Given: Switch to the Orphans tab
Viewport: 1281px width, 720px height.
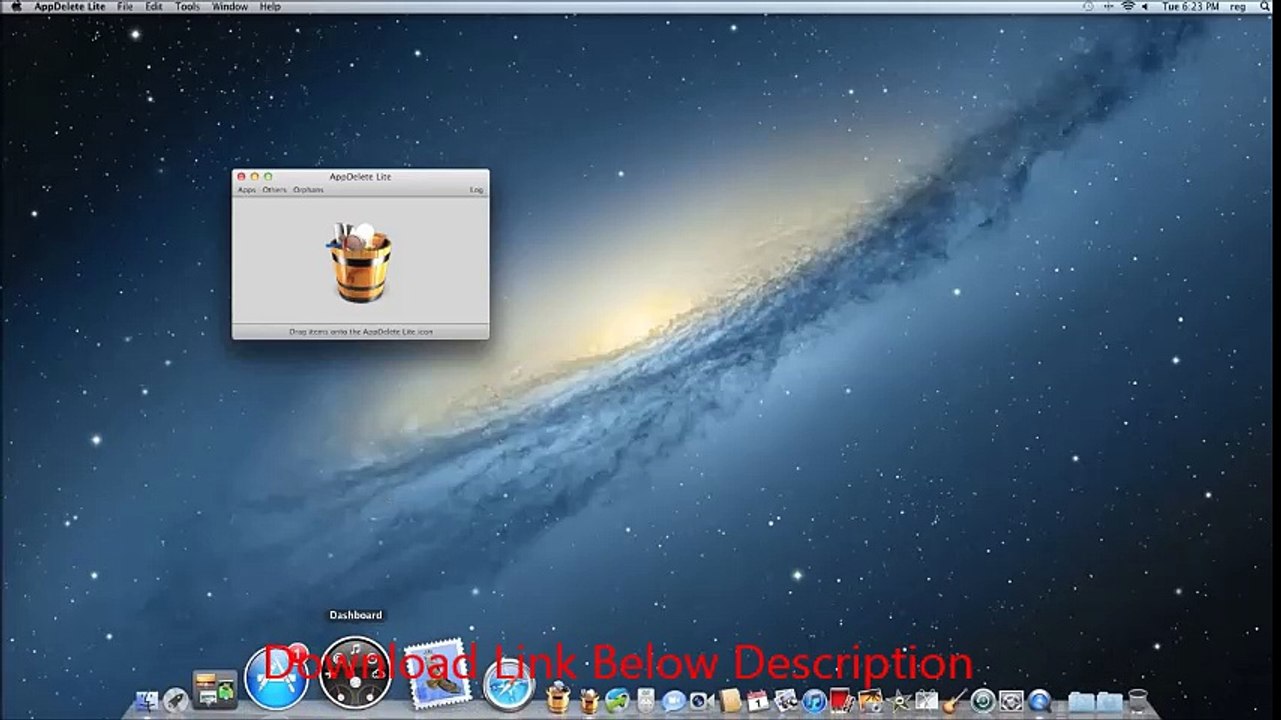Looking at the screenshot, I should pos(308,190).
